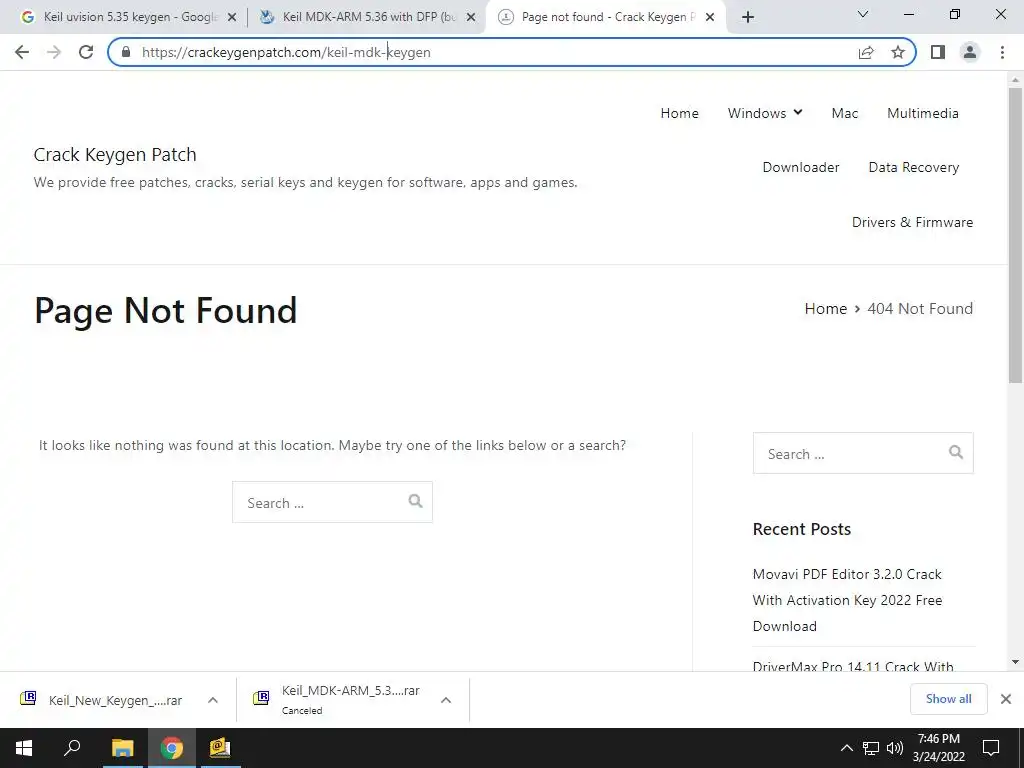
Task: Show hidden system tray icons
Action: click(846, 748)
